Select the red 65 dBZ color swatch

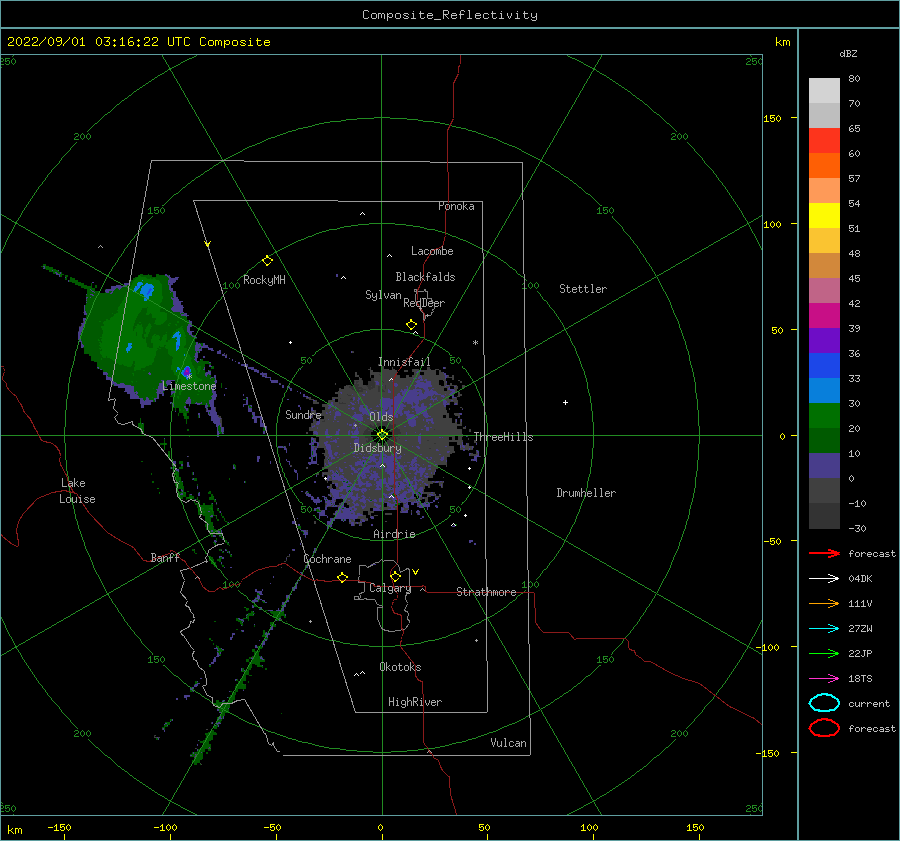[x=824, y=141]
